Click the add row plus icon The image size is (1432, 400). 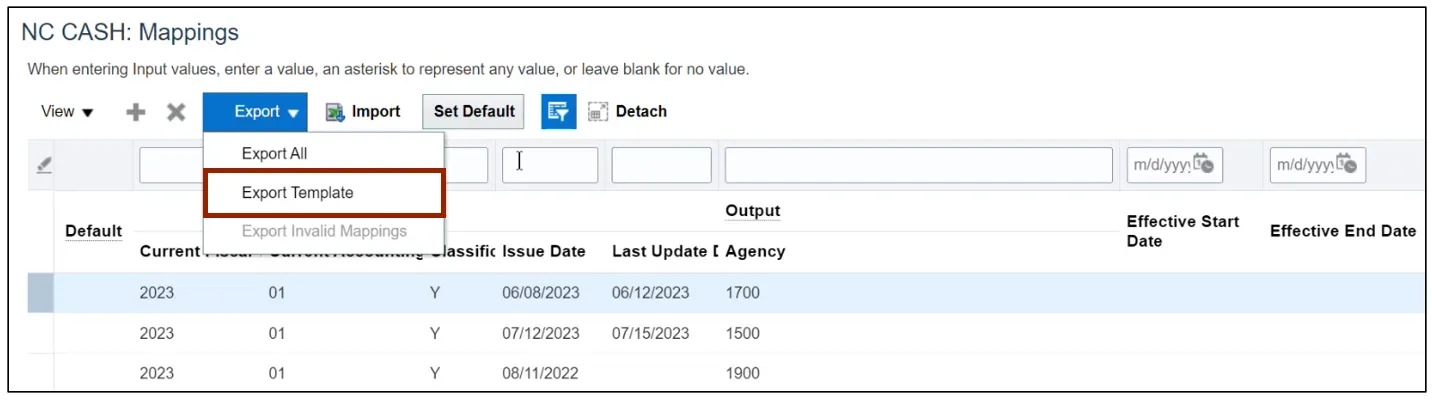(x=136, y=112)
